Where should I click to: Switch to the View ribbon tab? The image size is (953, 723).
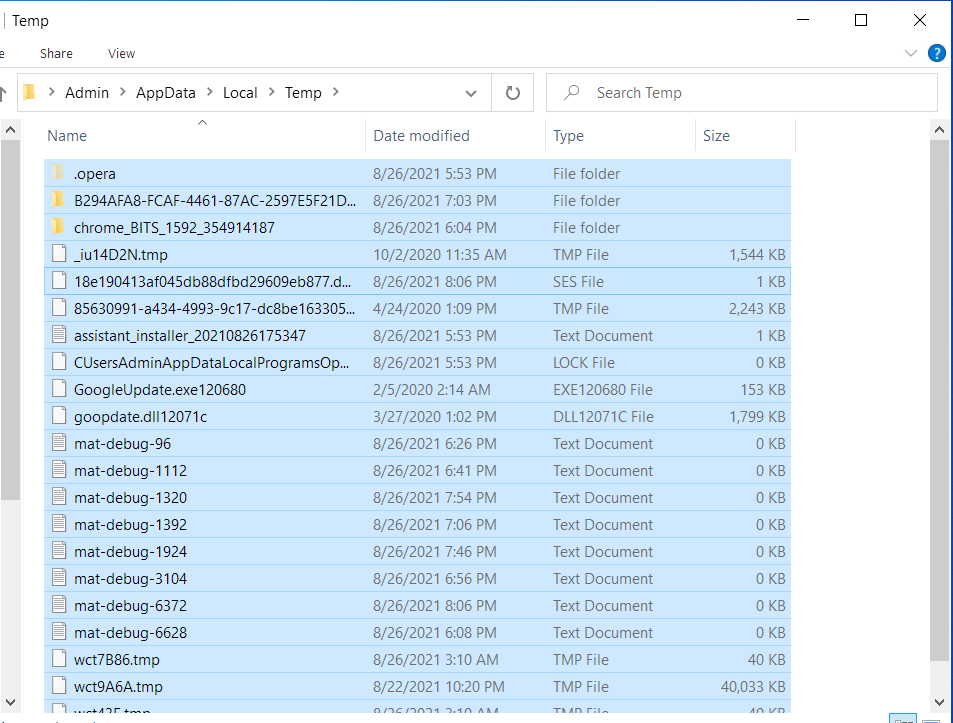121,53
